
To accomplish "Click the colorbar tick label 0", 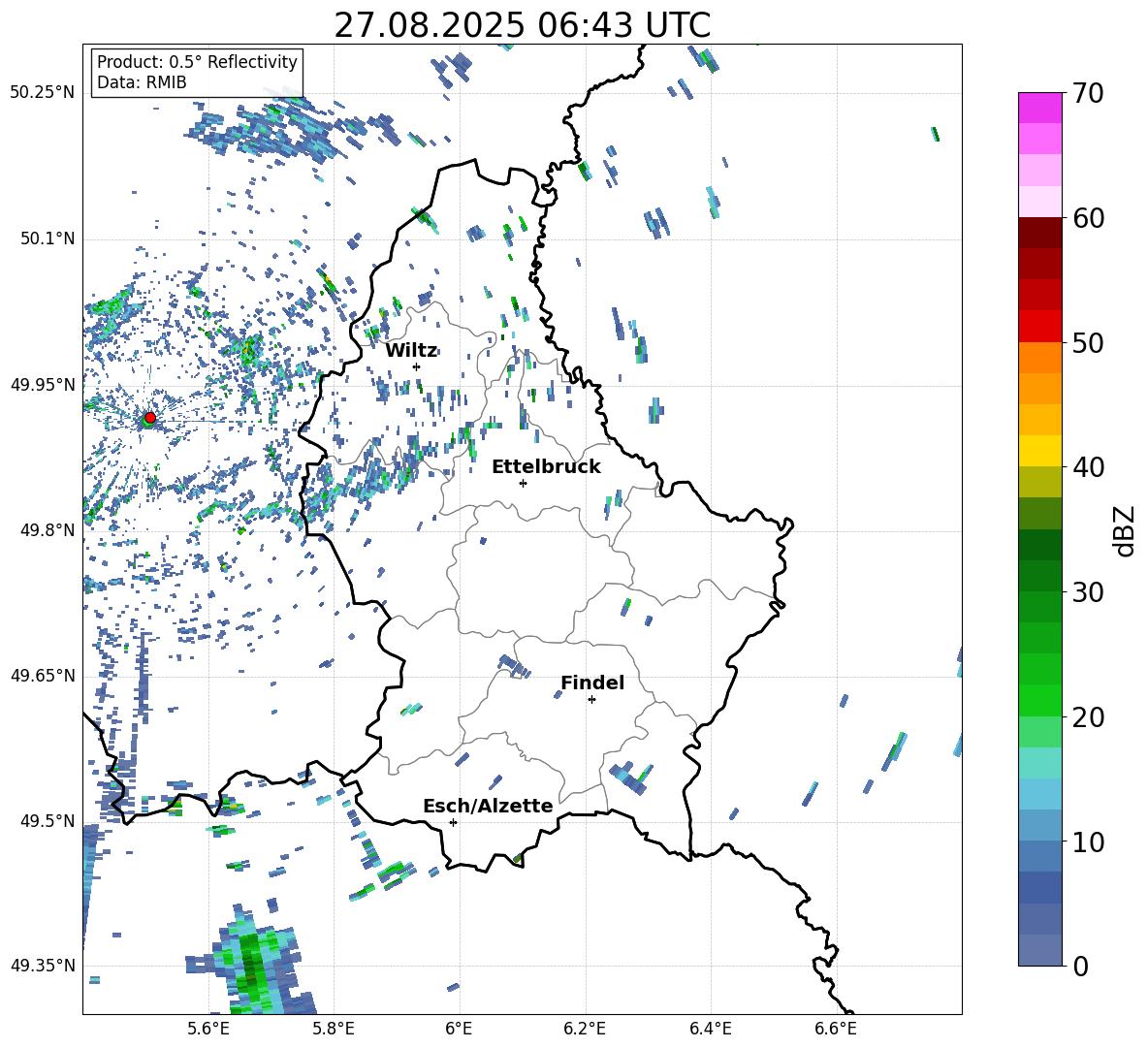I will click(1080, 966).
